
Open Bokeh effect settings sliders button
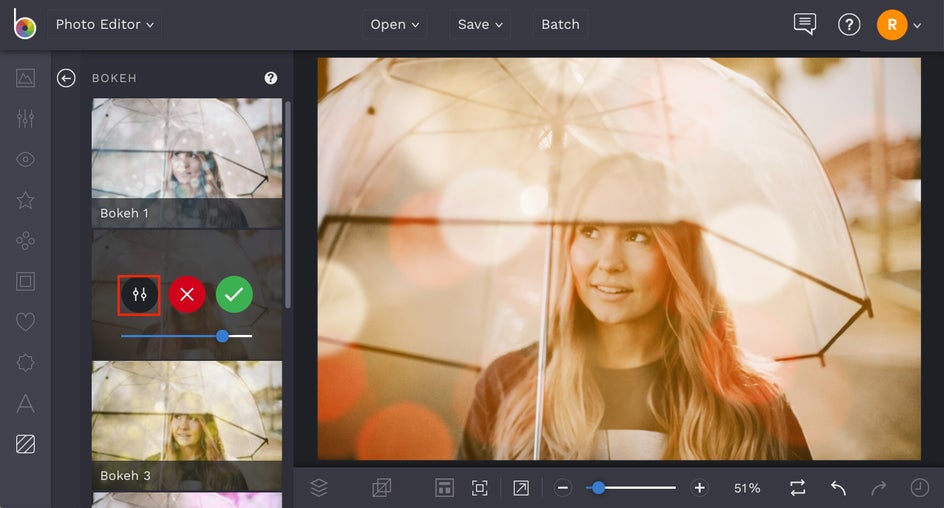click(139, 294)
